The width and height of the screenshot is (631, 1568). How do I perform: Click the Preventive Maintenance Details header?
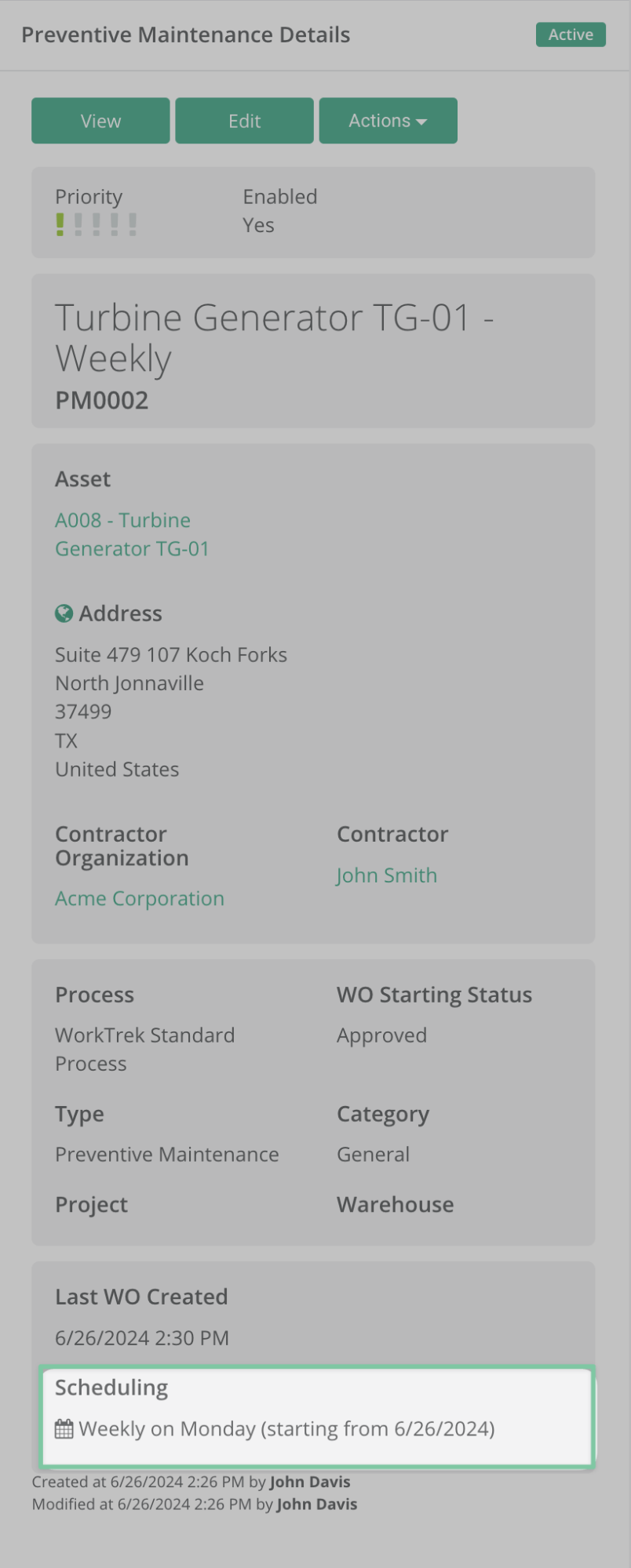tap(186, 35)
